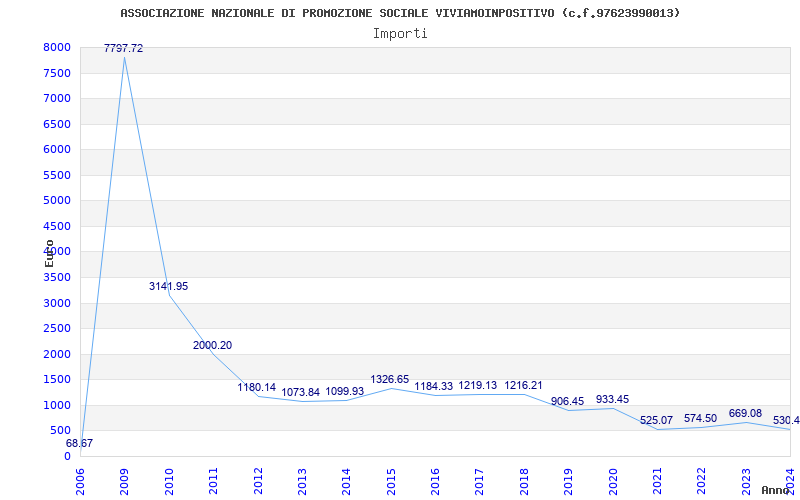Image resolution: width=800 pixels, height=500 pixels.
Task: Select the 2015 year axis label
Action: (391, 482)
